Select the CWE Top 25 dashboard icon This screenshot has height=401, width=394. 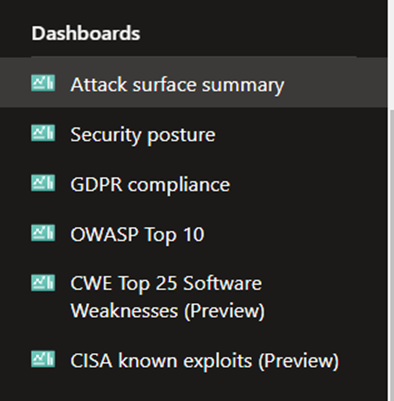tap(43, 283)
